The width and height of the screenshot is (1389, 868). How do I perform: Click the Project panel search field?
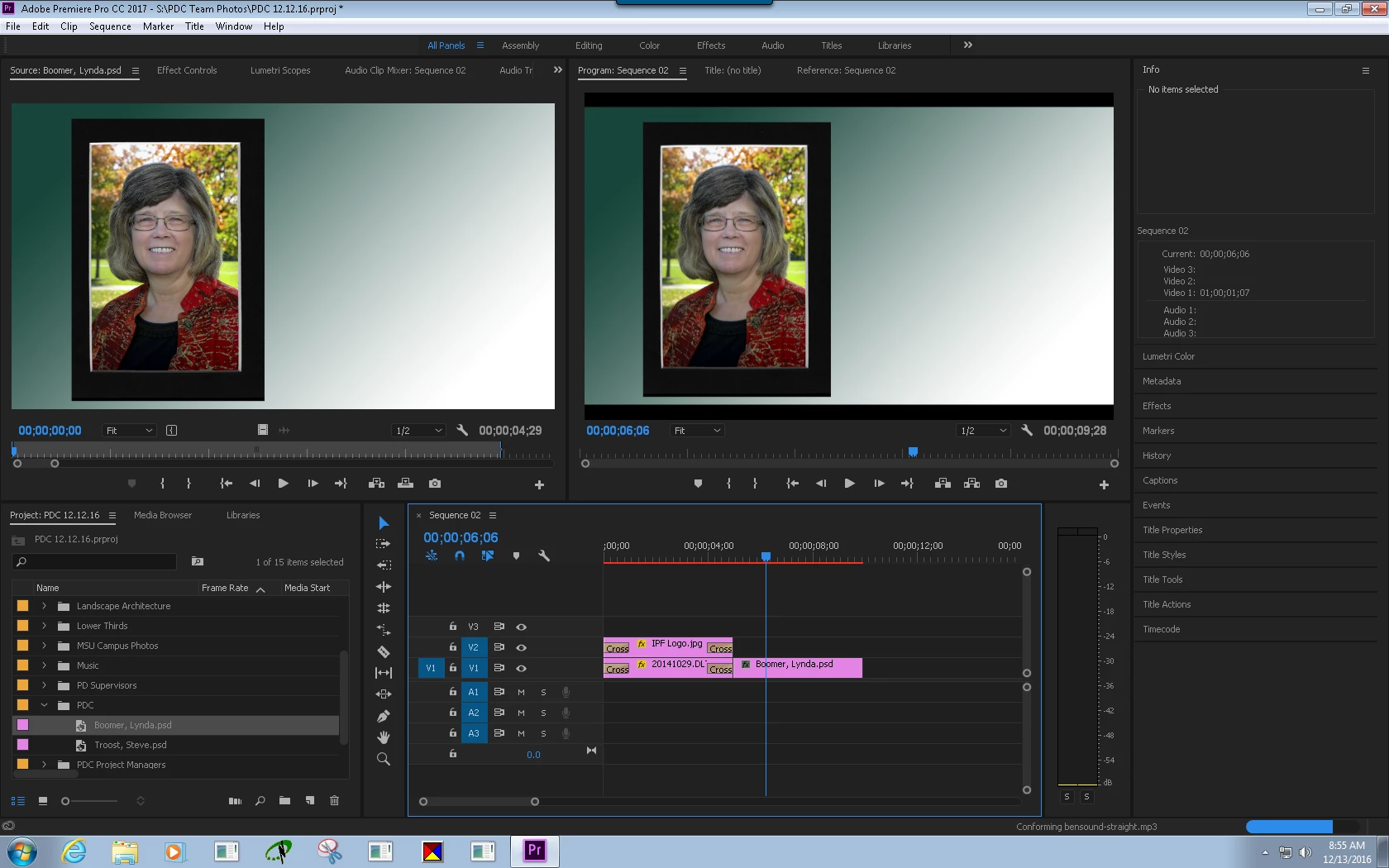[94, 562]
